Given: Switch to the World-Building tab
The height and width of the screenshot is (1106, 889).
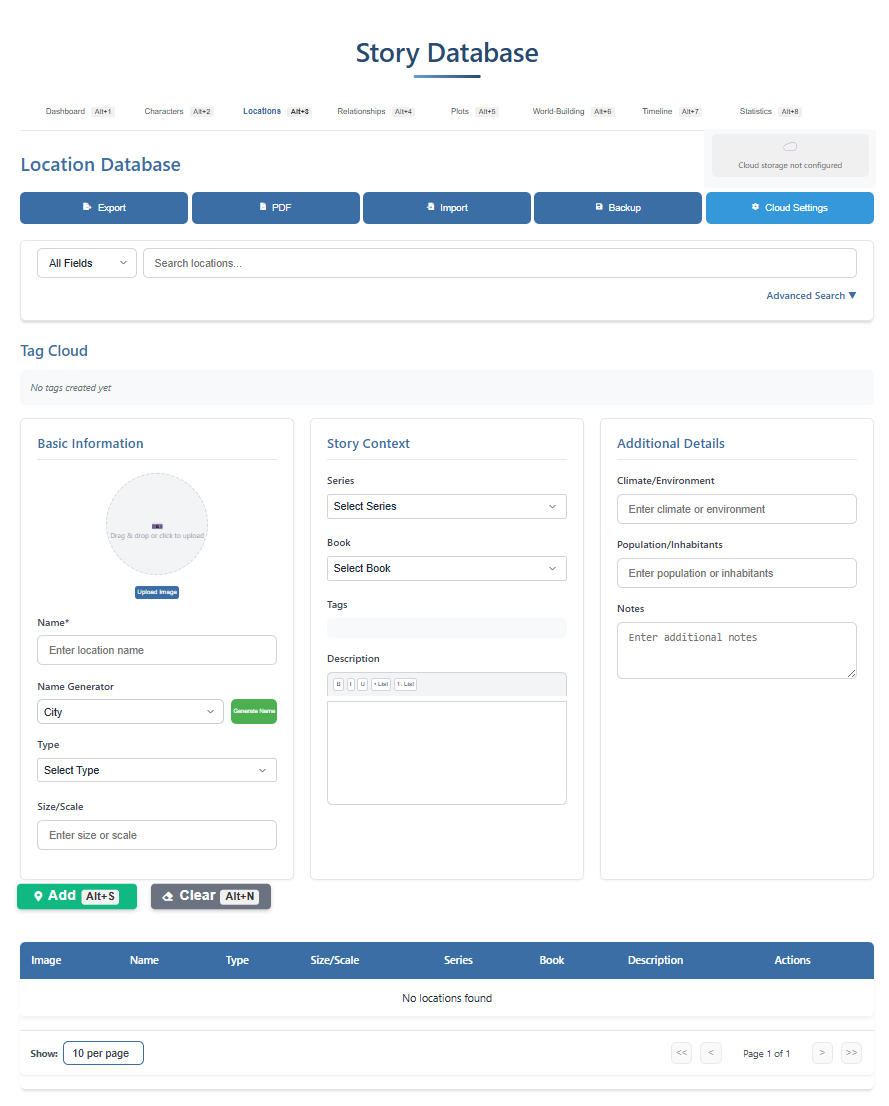Looking at the screenshot, I should pos(557,111).
